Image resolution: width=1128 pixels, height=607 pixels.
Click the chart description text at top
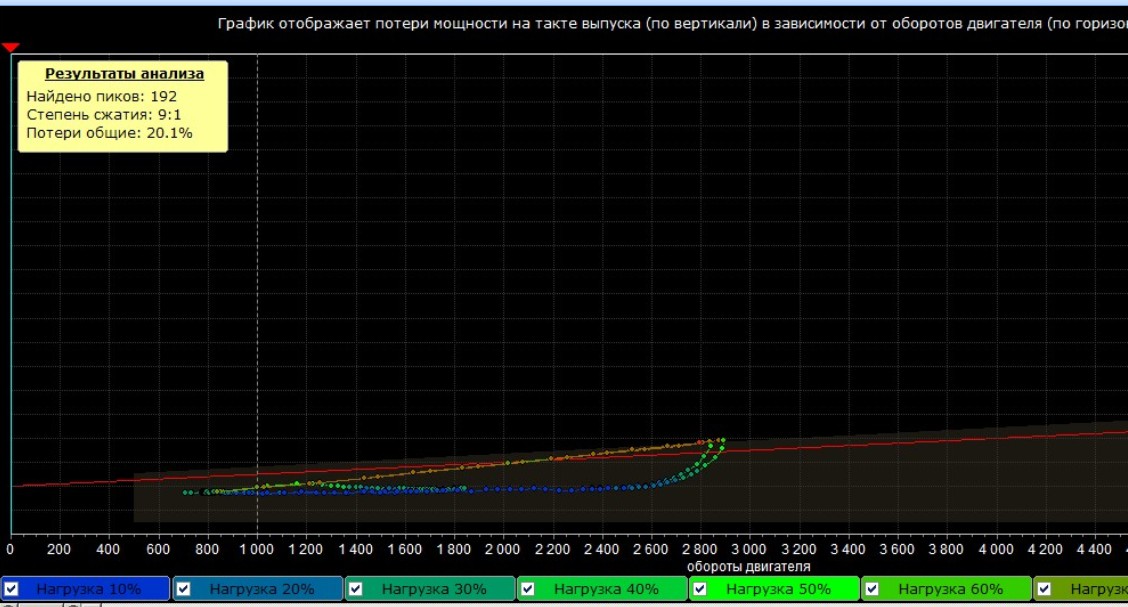coord(673,24)
